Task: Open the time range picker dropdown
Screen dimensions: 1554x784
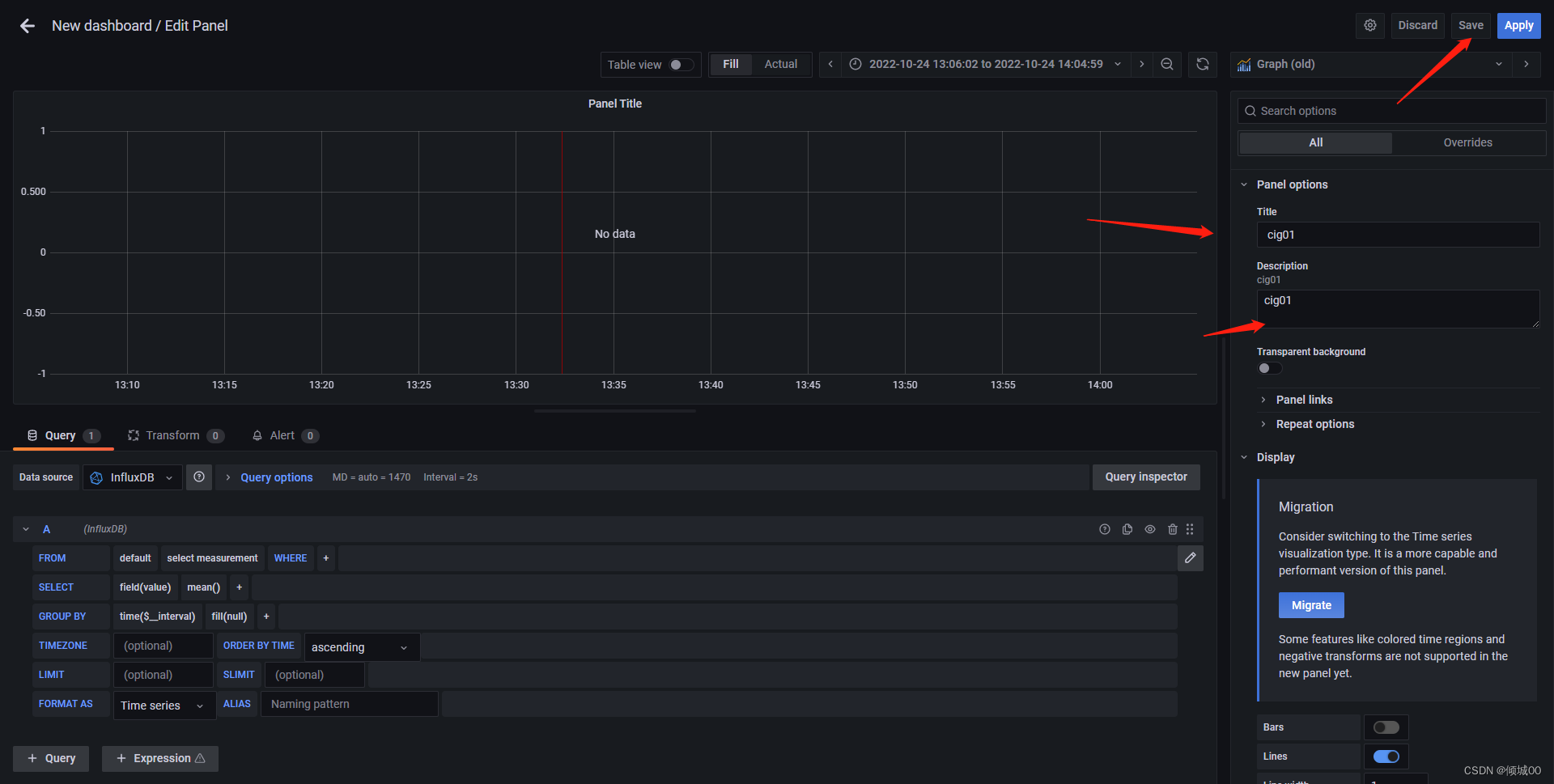Action: [x=986, y=64]
